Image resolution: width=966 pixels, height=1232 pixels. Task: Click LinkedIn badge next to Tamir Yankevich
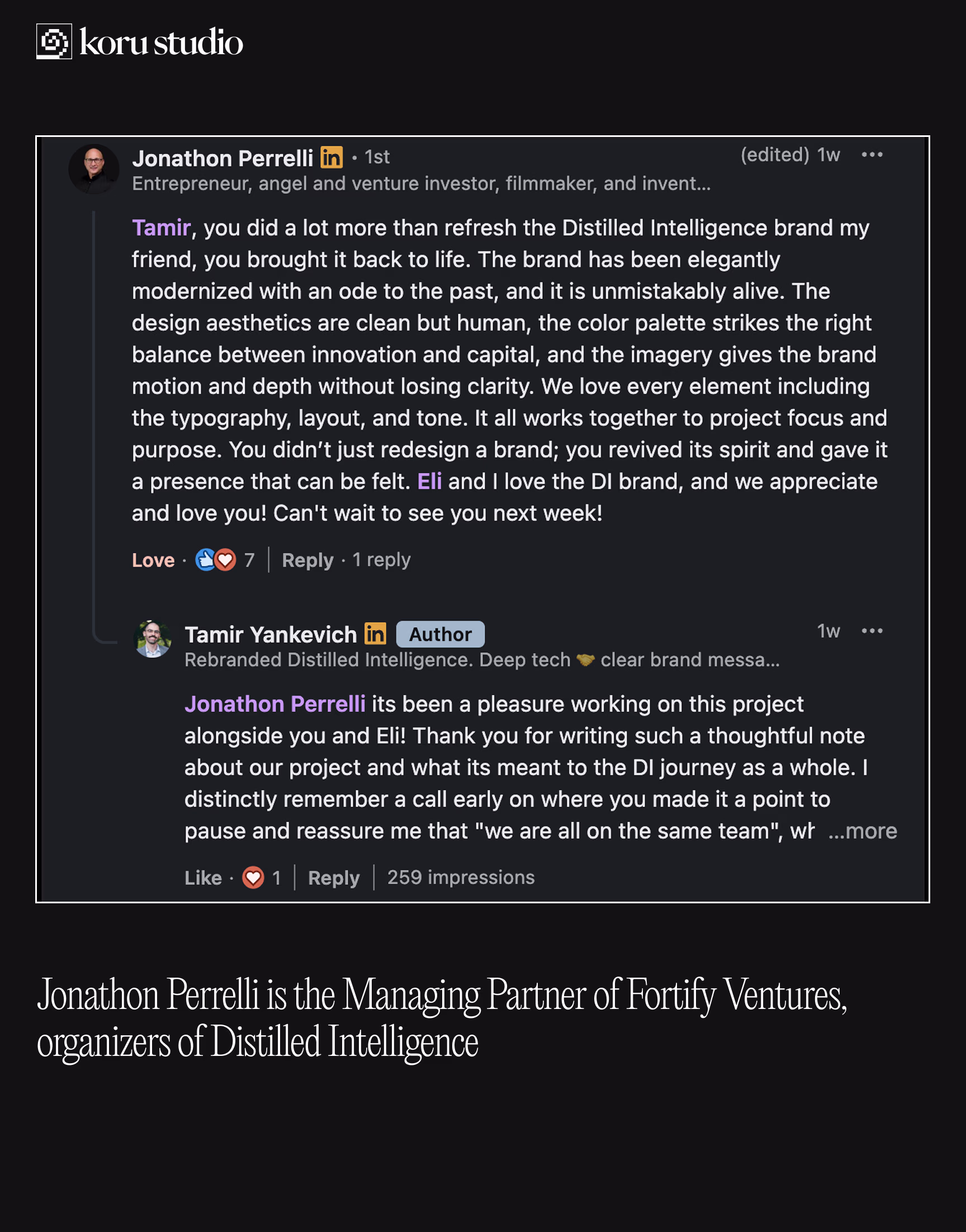click(375, 634)
